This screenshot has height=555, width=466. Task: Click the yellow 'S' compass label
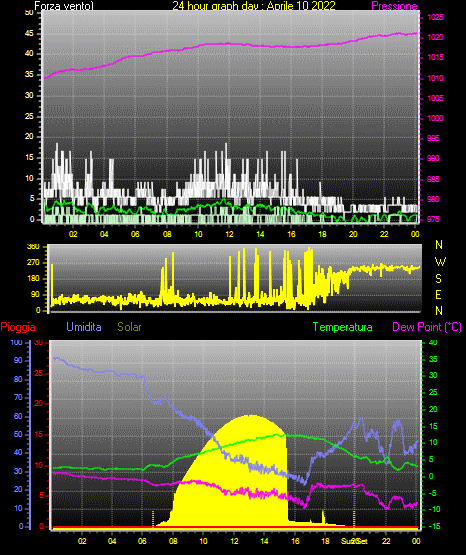tap(438, 279)
